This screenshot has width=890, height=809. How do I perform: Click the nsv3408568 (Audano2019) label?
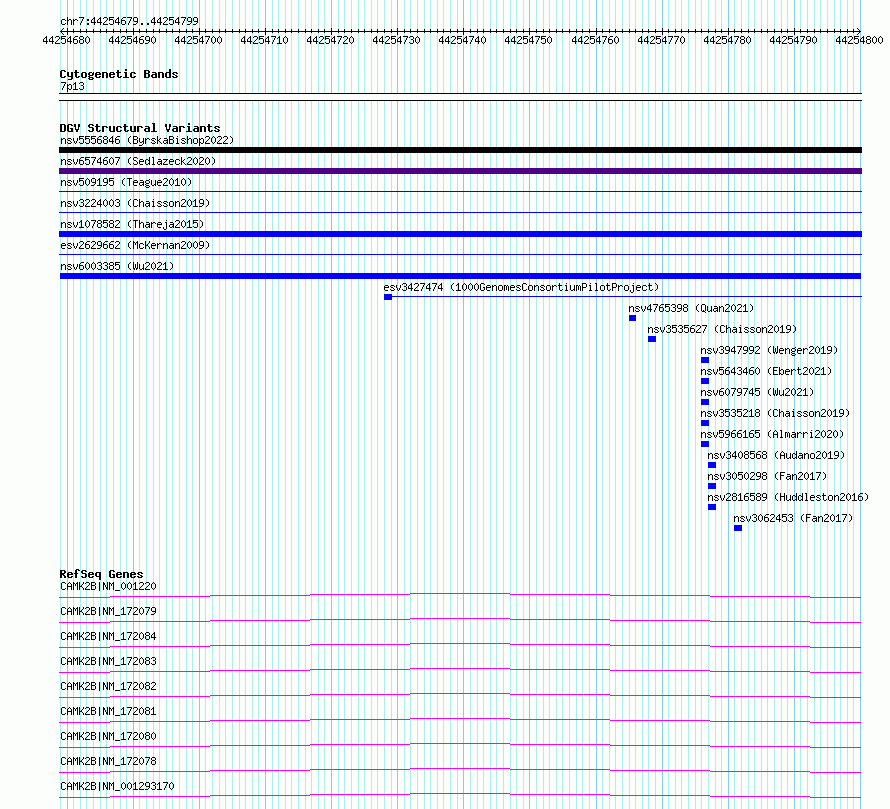pos(776,455)
